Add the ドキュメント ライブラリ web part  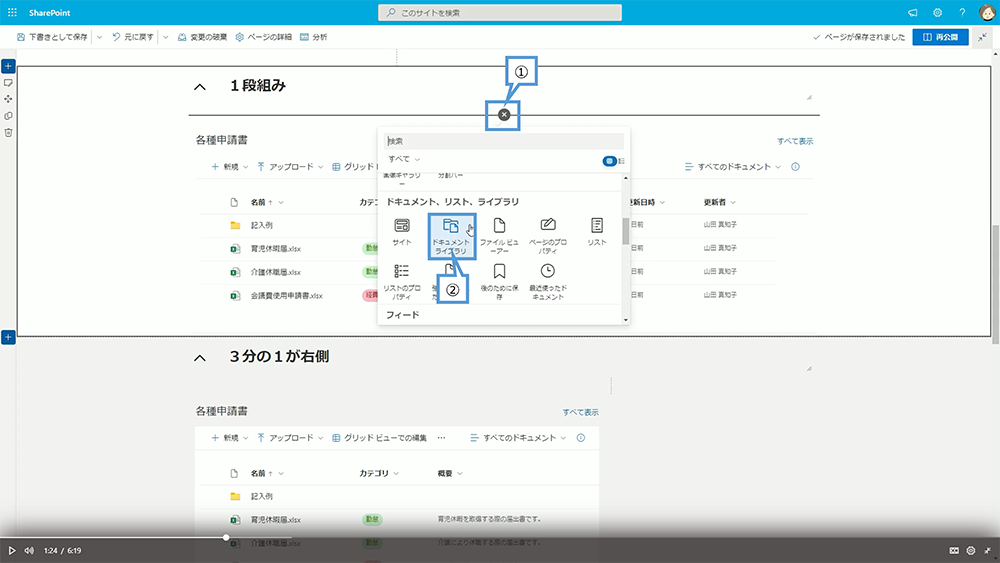[452, 236]
